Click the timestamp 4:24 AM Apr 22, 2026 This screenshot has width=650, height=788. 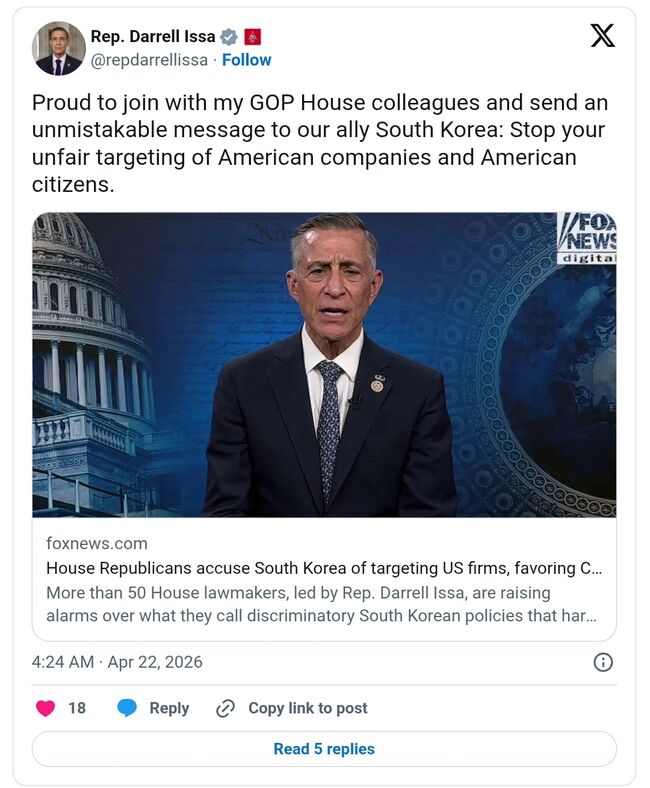117,662
